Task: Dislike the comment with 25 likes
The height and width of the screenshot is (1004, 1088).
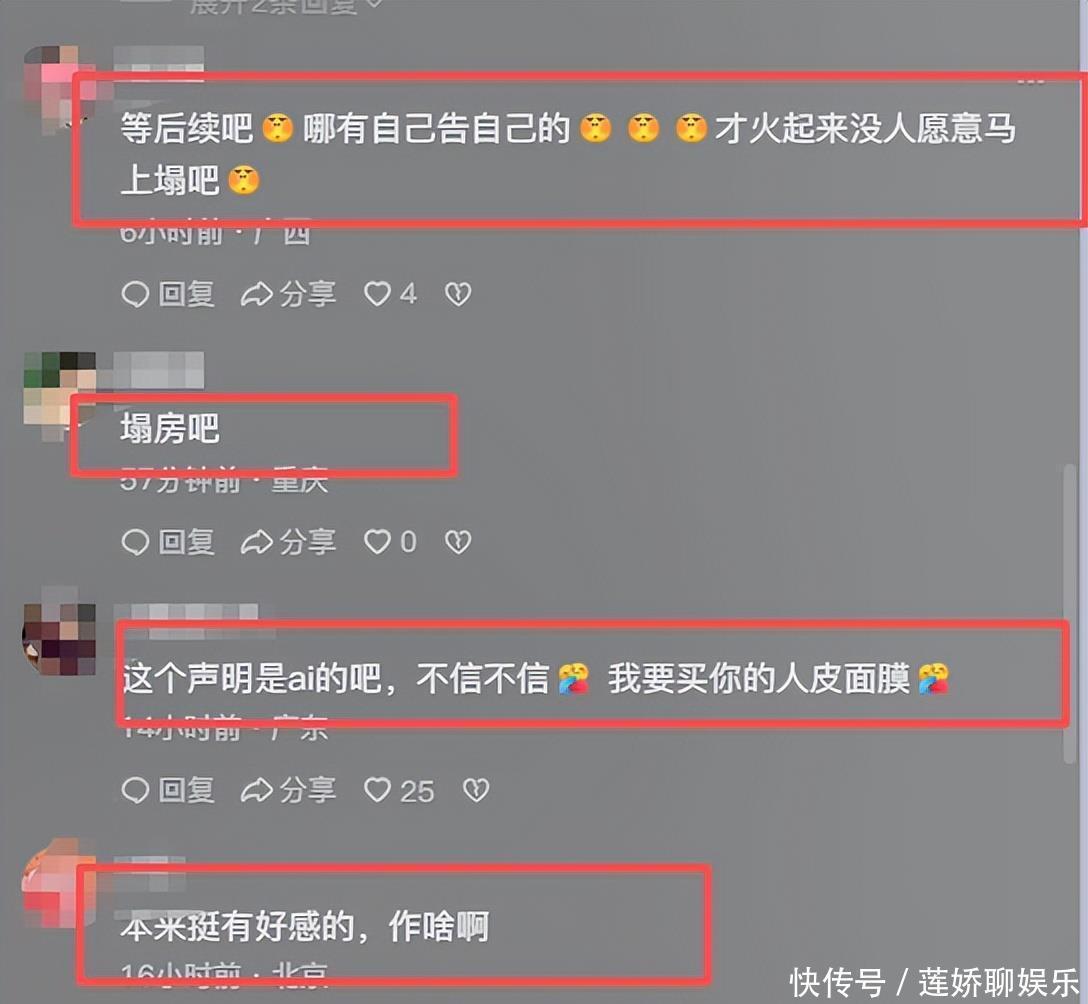Action: pyautogui.click(x=476, y=790)
